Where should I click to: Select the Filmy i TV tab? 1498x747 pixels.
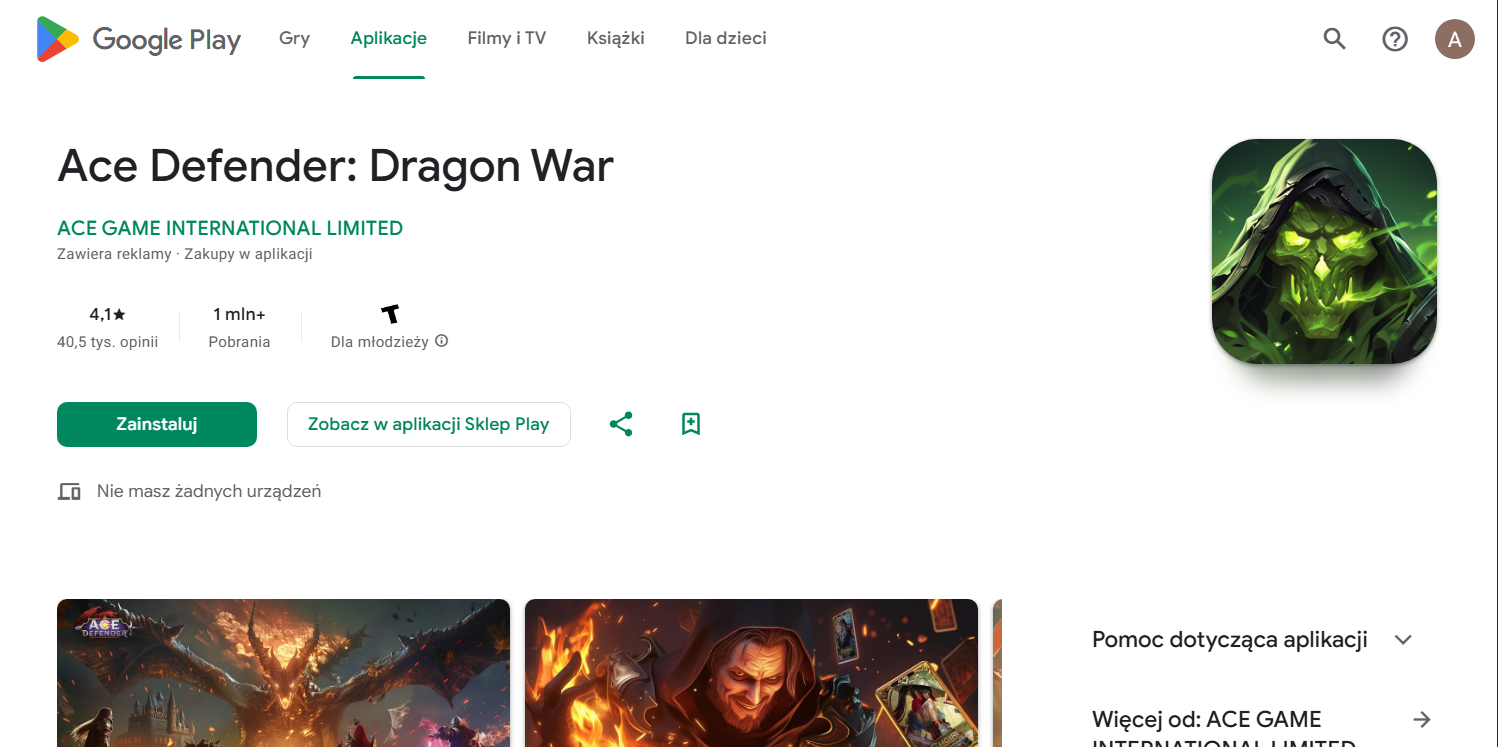point(506,39)
